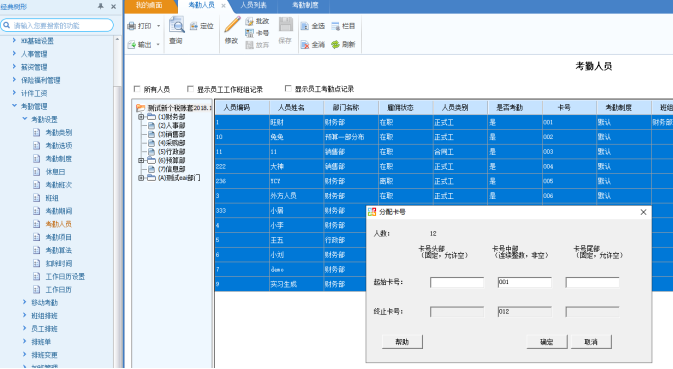Screen dimensions: 673x369
Task: Click the 修改 pencil edit icon
Action: pos(232,25)
